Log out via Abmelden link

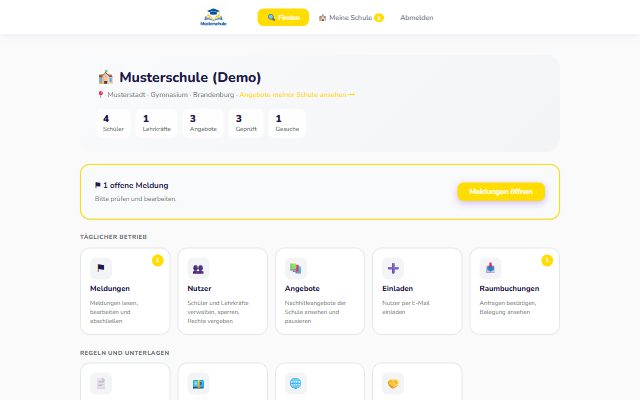pos(417,18)
